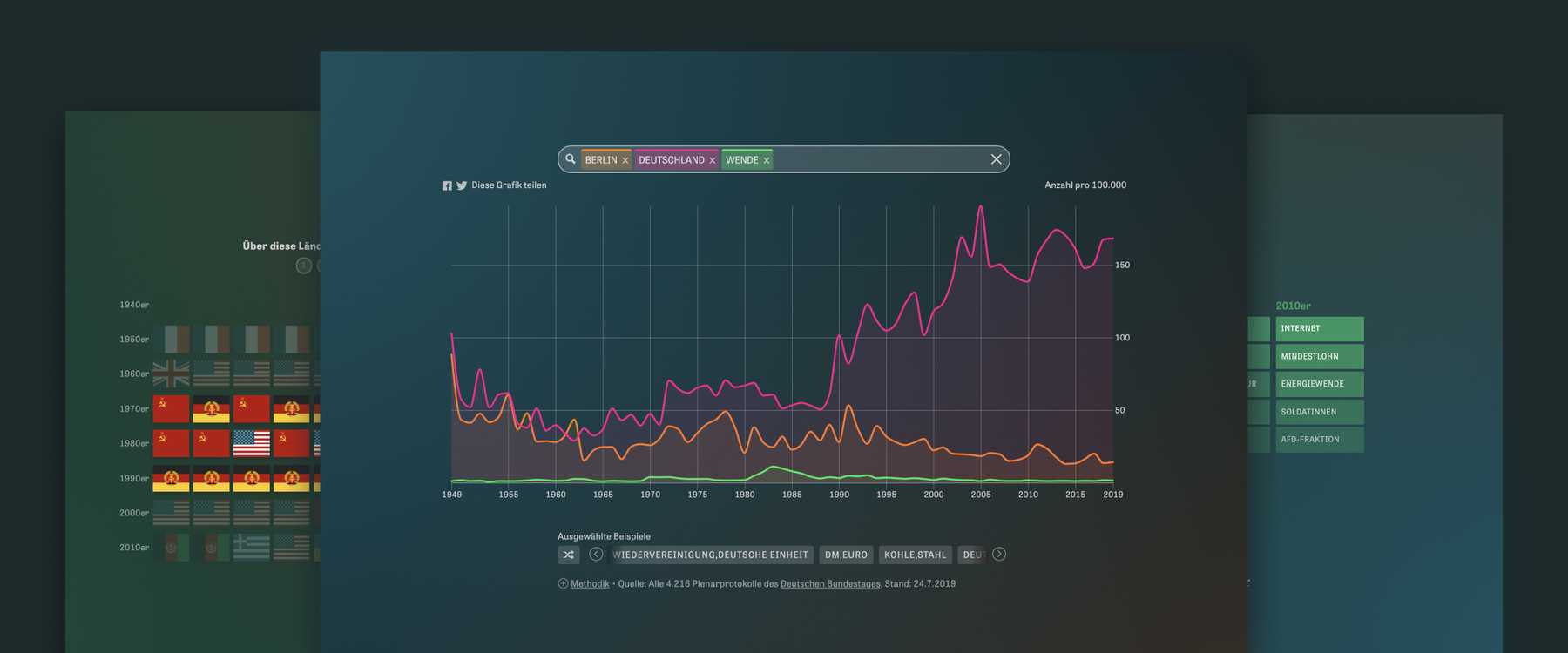Click inside the search term input field
The height and width of the screenshot is (653, 1568).
[x=880, y=159]
